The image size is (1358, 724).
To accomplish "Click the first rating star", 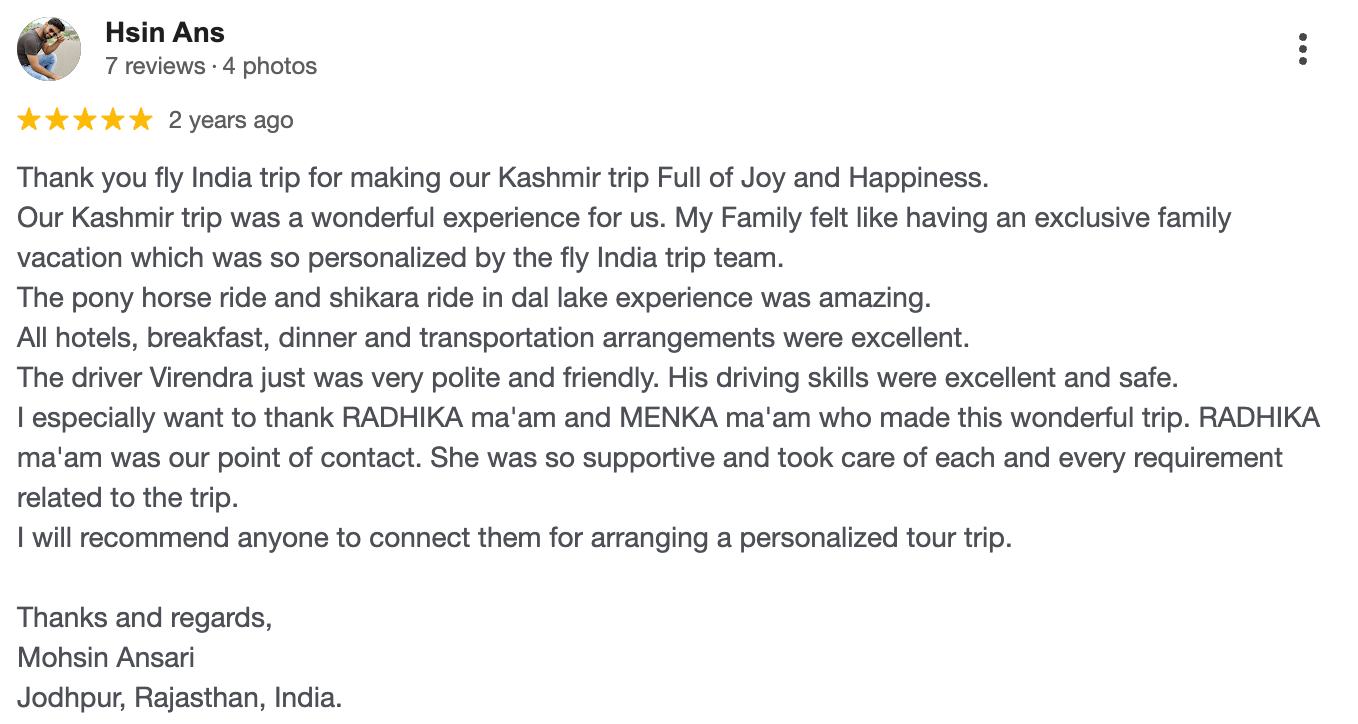I will click(29, 121).
